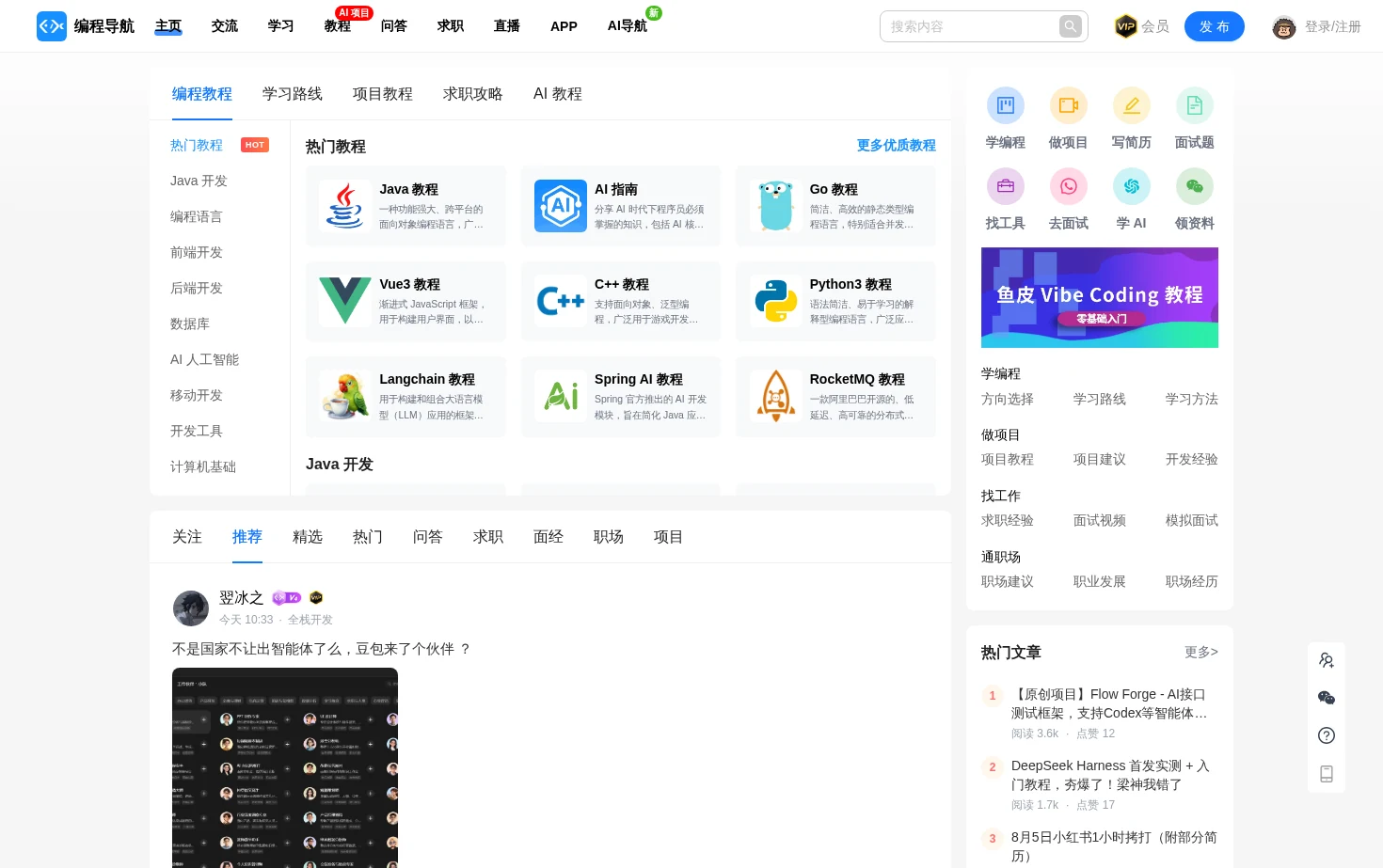Select the 关注 feed tab
This screenshot has height=868, width=1383.
tap(187, 537)
